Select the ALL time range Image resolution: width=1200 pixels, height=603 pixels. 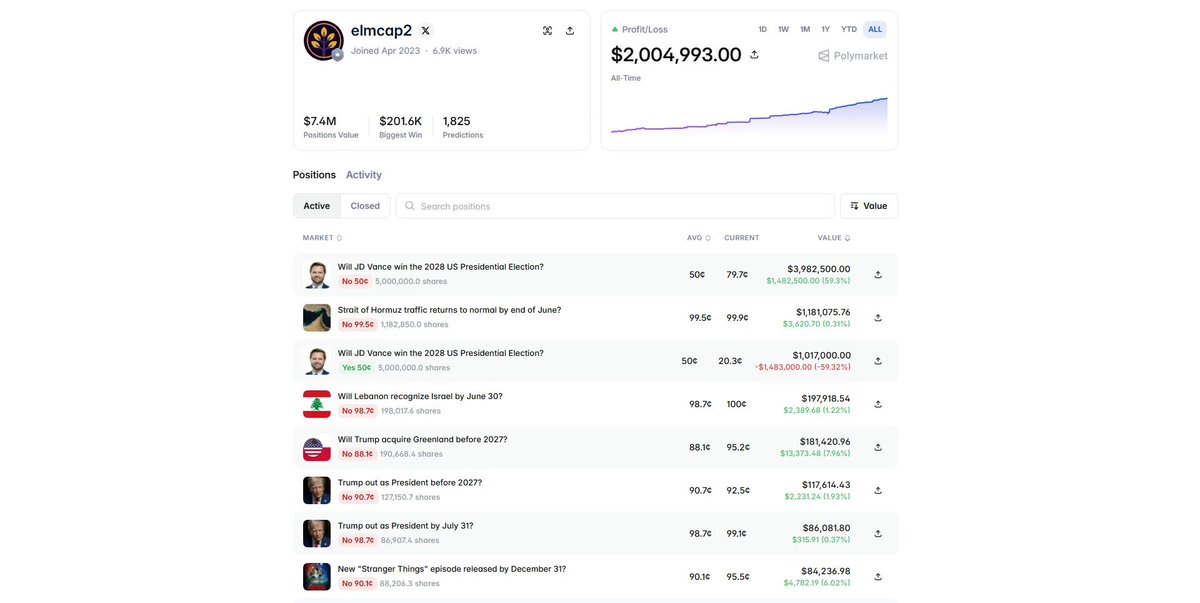point(875,29)
